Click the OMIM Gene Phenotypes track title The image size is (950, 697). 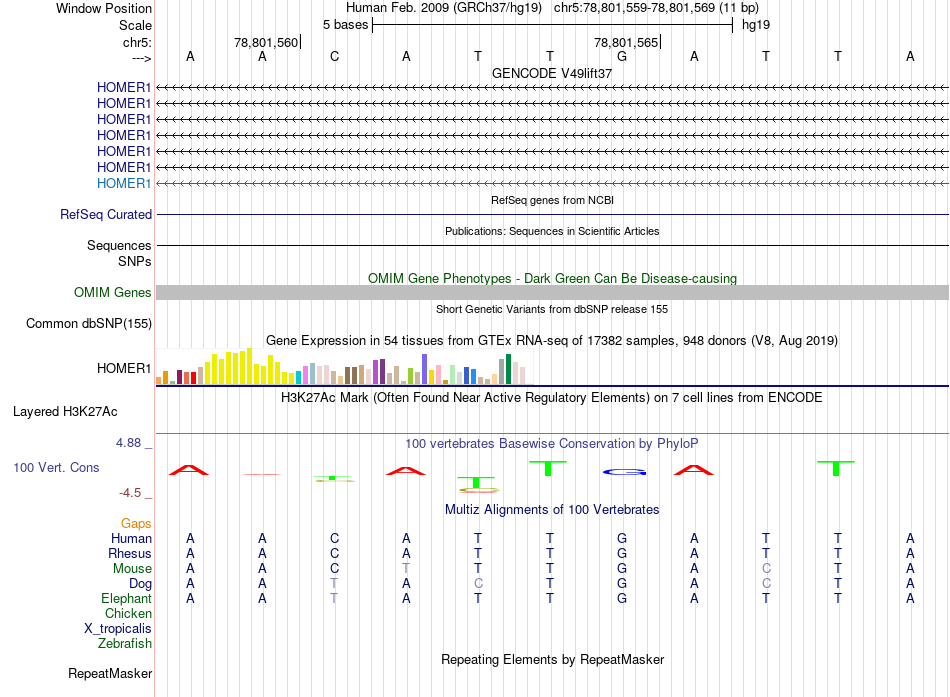[552, 278]
